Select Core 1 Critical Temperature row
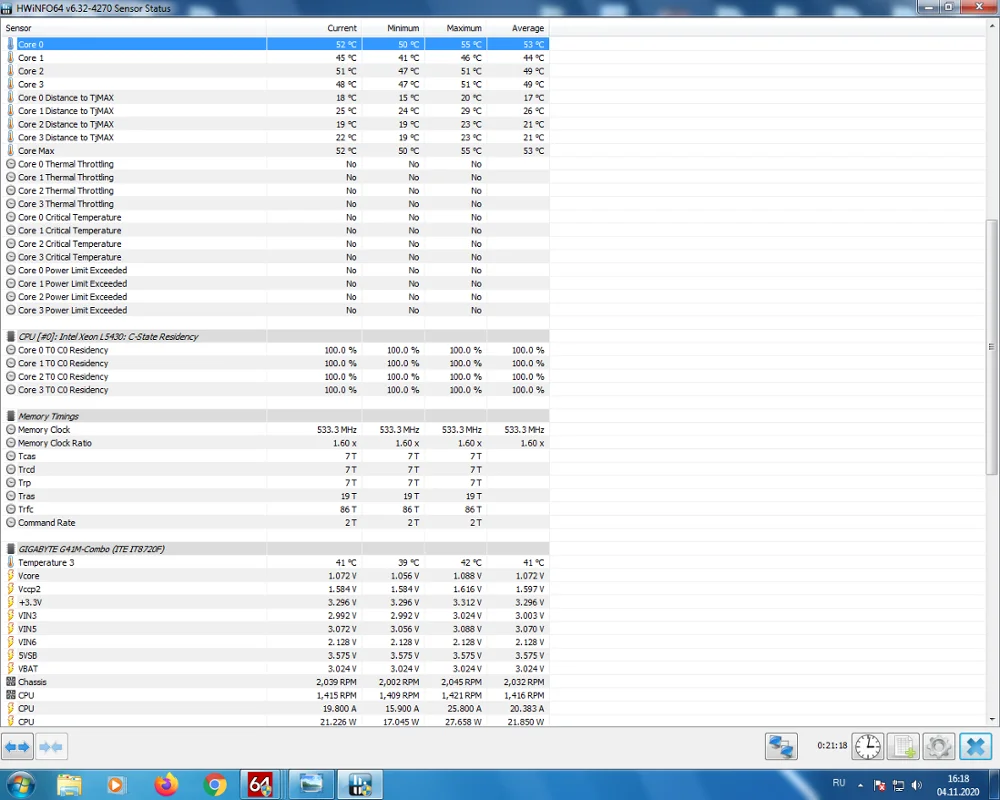1000x800 pixels. [x=275, y=230]
